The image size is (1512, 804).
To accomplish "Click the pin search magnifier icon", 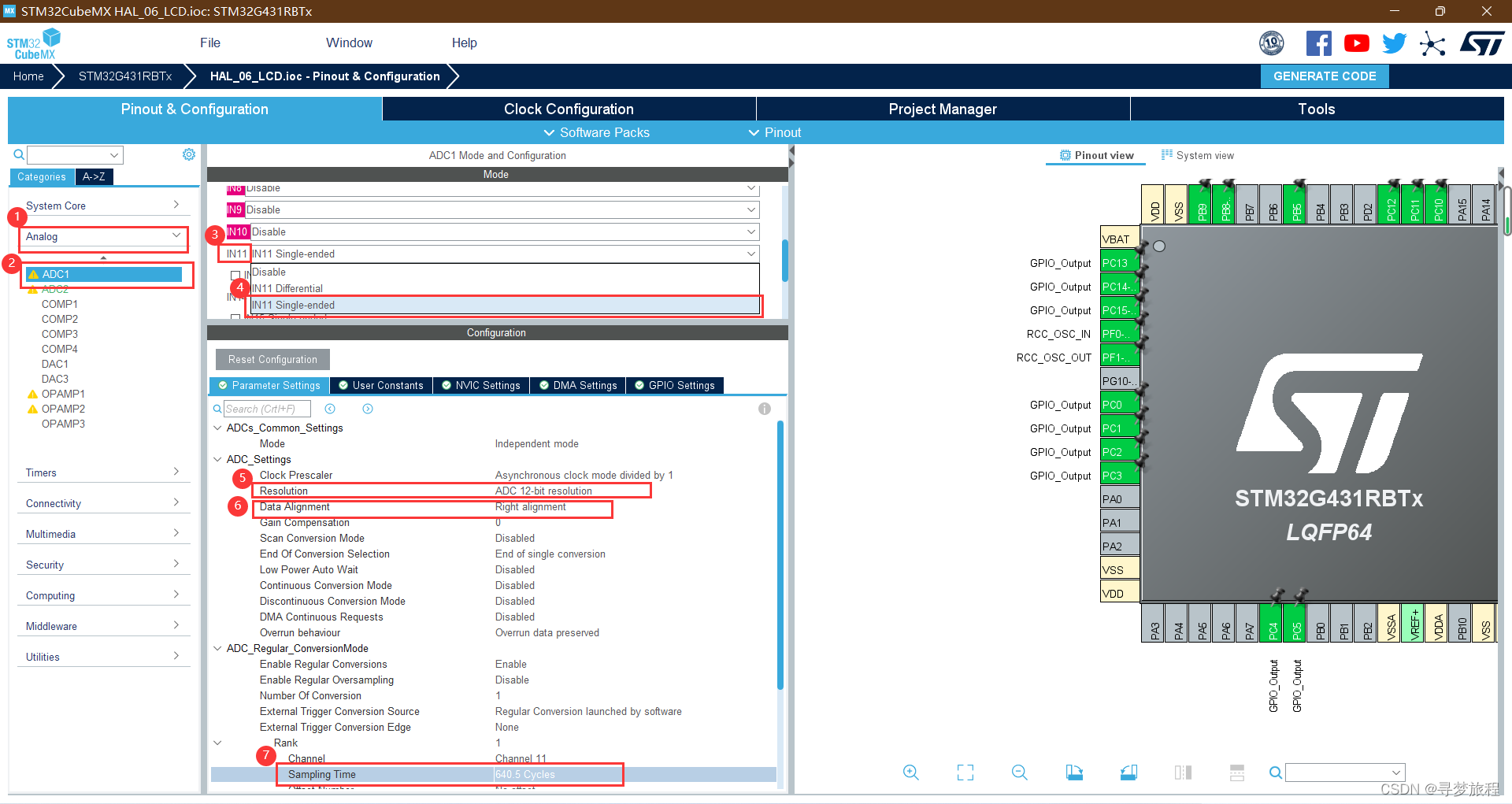I will click(x=1275, y=773).
